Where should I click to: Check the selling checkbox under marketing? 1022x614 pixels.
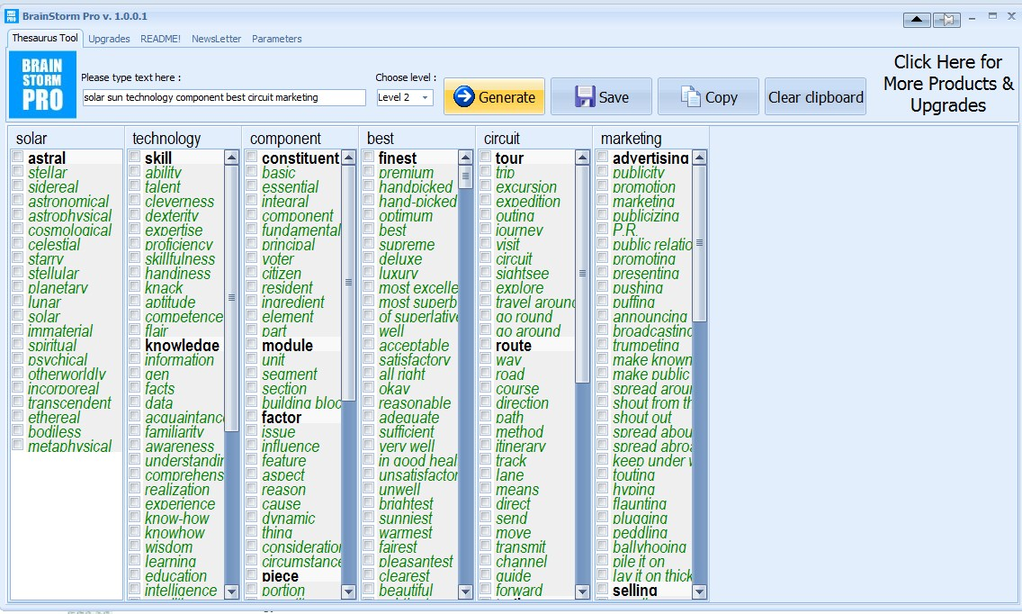tap(602, 589)
